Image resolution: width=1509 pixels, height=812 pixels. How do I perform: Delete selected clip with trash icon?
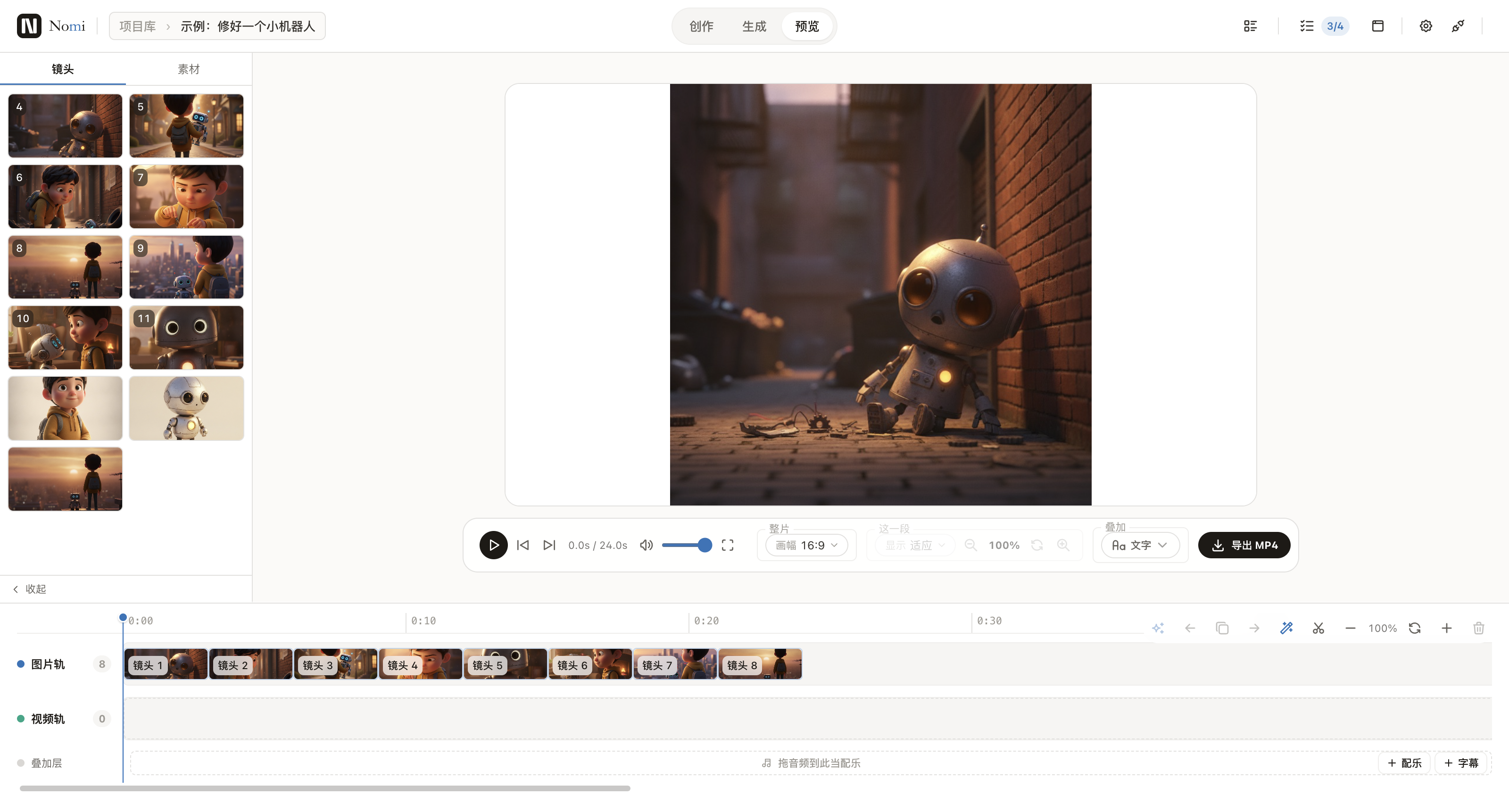point(1478,628)
